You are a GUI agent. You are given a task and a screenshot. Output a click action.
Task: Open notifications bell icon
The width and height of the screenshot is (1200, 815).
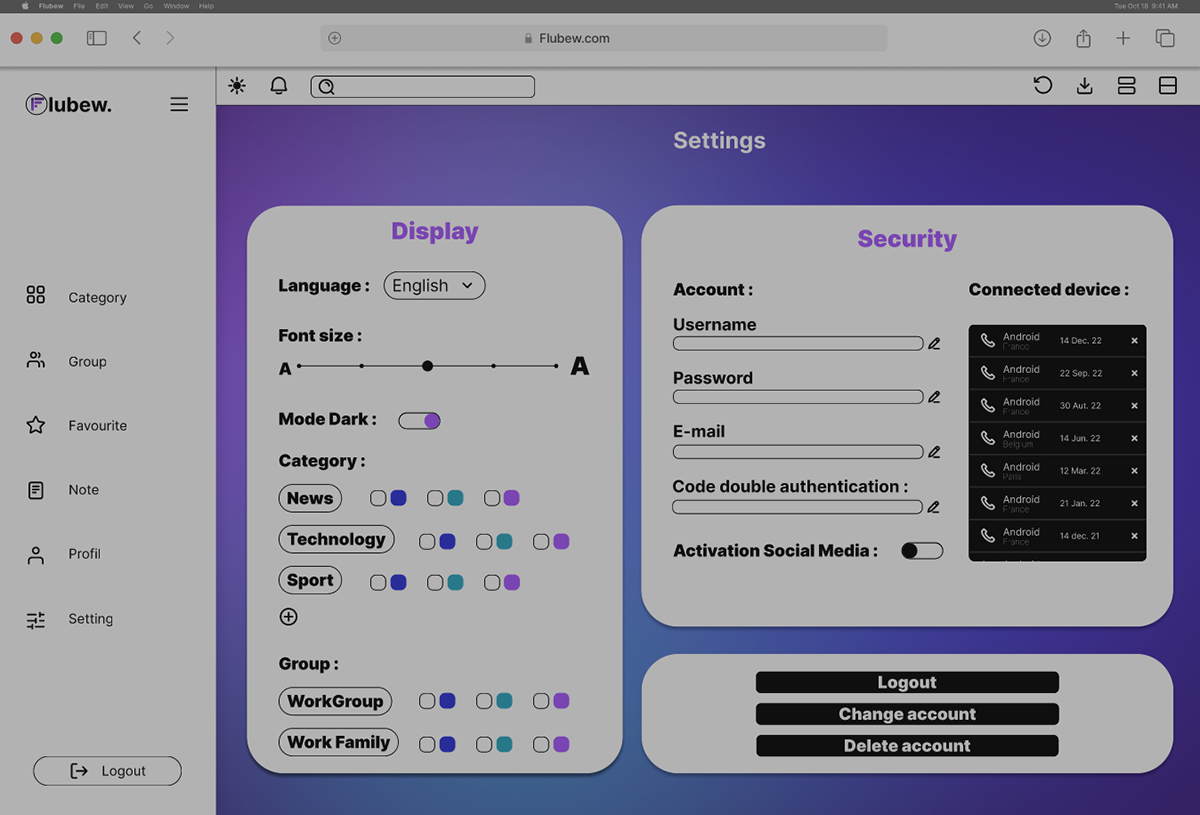point(279,86)
